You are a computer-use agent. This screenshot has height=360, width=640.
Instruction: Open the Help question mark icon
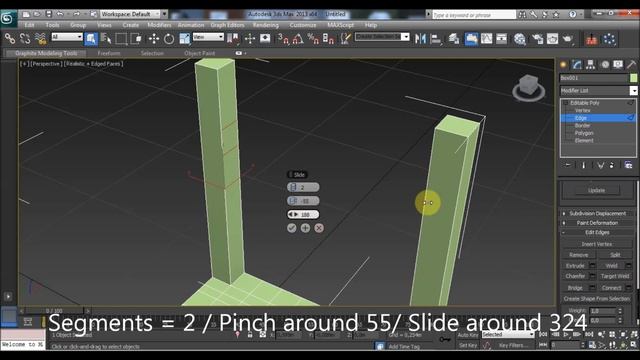tap(573, 14)
